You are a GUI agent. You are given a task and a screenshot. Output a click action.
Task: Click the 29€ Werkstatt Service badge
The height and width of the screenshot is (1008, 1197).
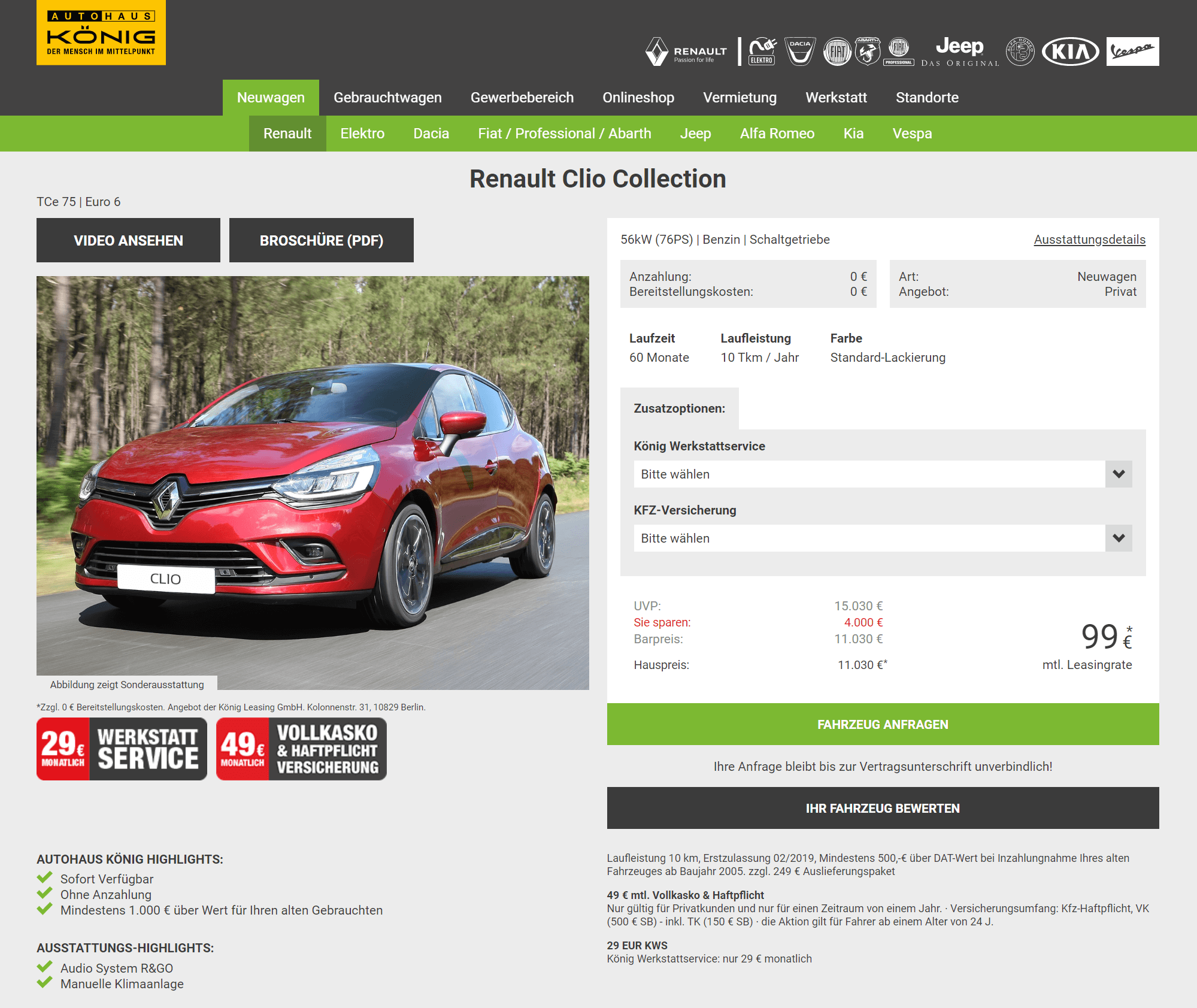pos(122,749)
